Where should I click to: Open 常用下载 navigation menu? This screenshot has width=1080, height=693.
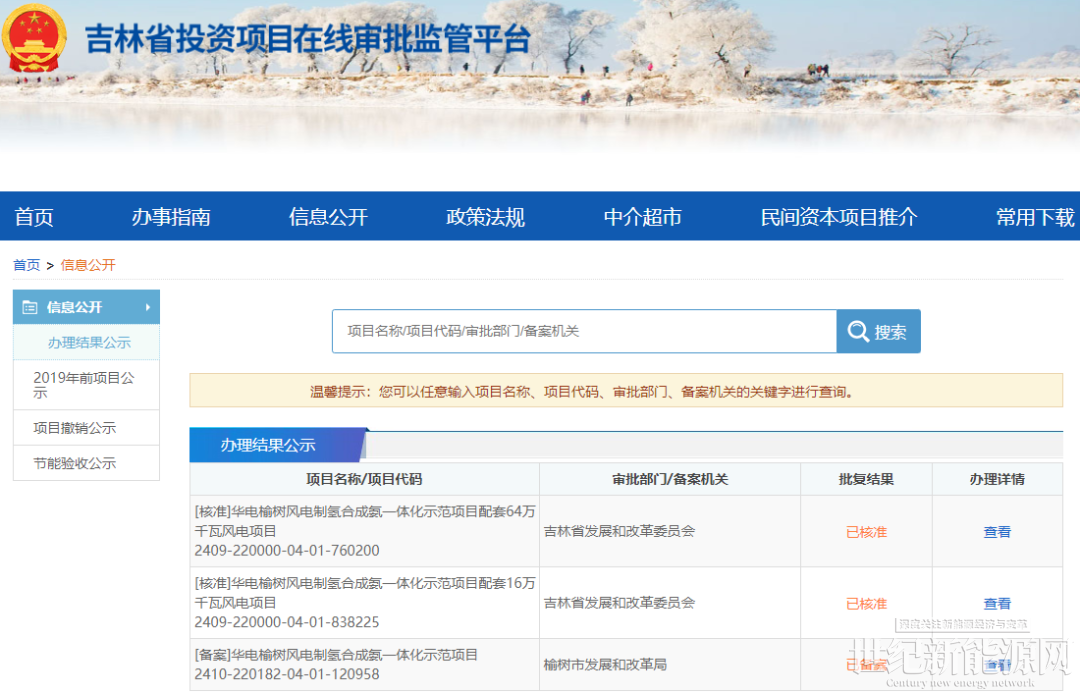point(1035,217)
